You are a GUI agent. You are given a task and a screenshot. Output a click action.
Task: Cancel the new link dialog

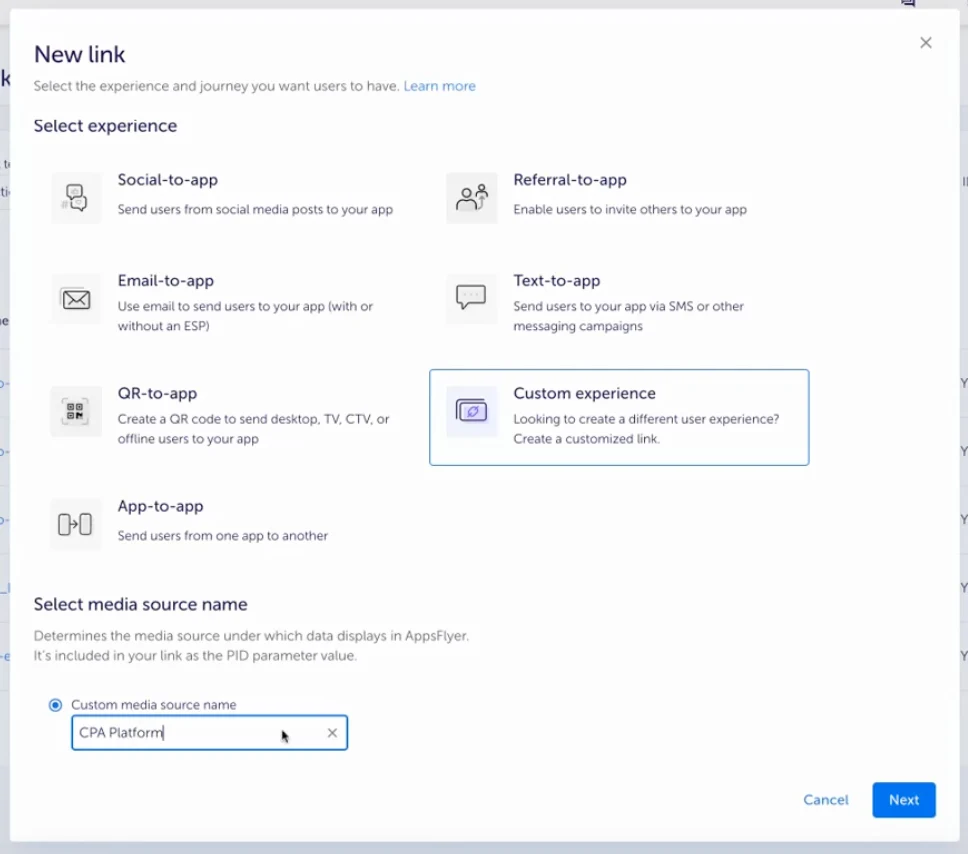tap(825, 800)
